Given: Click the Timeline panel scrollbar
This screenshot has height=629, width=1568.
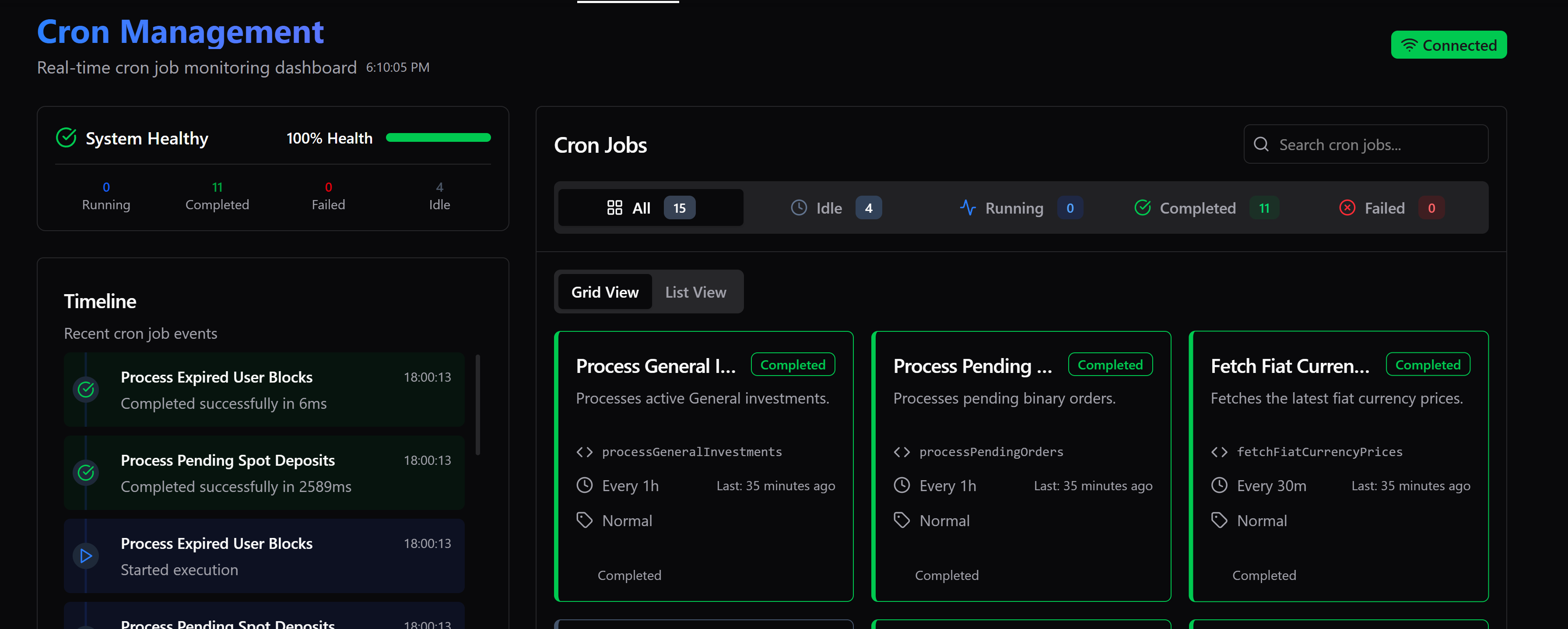Looking at the screenshot, I should coord(478,402).
